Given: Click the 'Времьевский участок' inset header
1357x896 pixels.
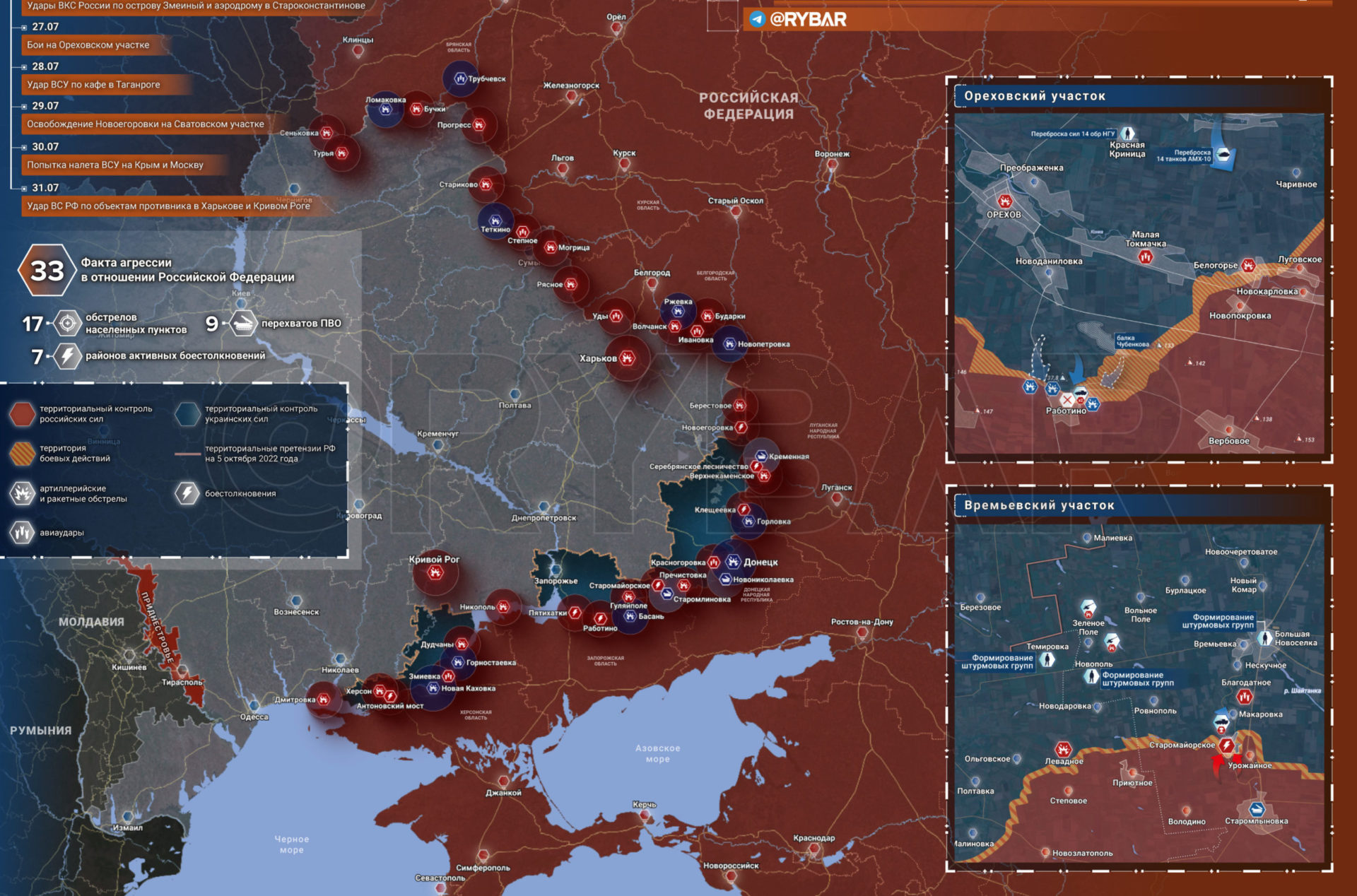Looking at the screenshot, I should coord(1039,505).
